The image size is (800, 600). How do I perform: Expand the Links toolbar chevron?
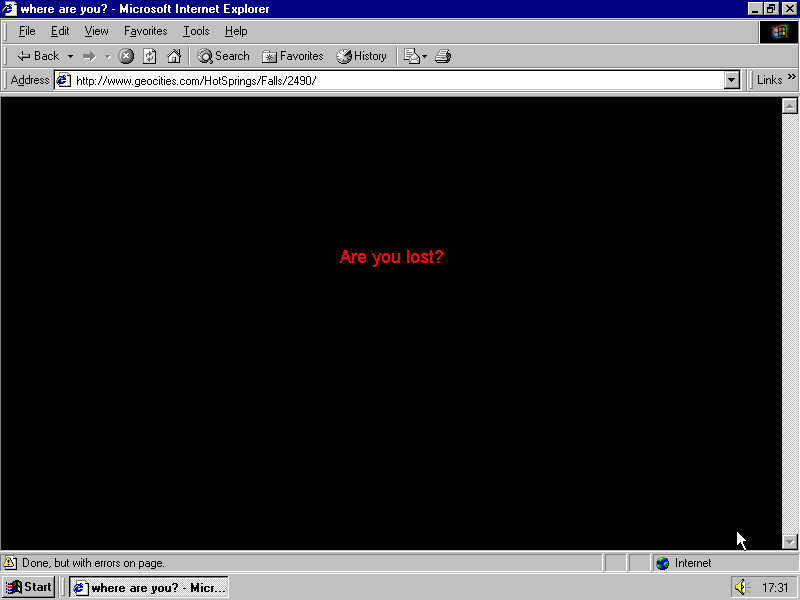(792, 79)
